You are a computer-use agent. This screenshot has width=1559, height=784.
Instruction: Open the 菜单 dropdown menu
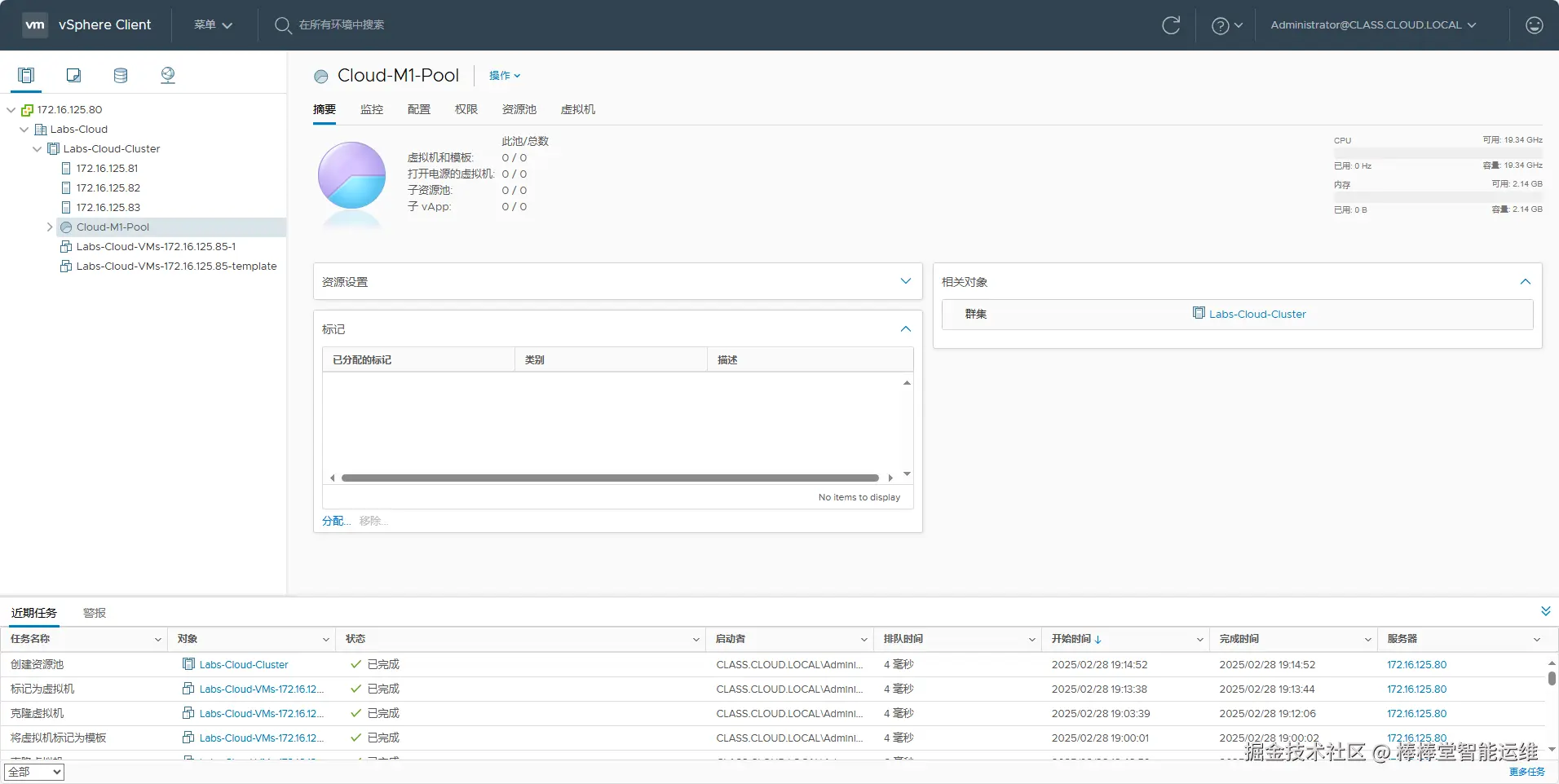pos(213,25)
